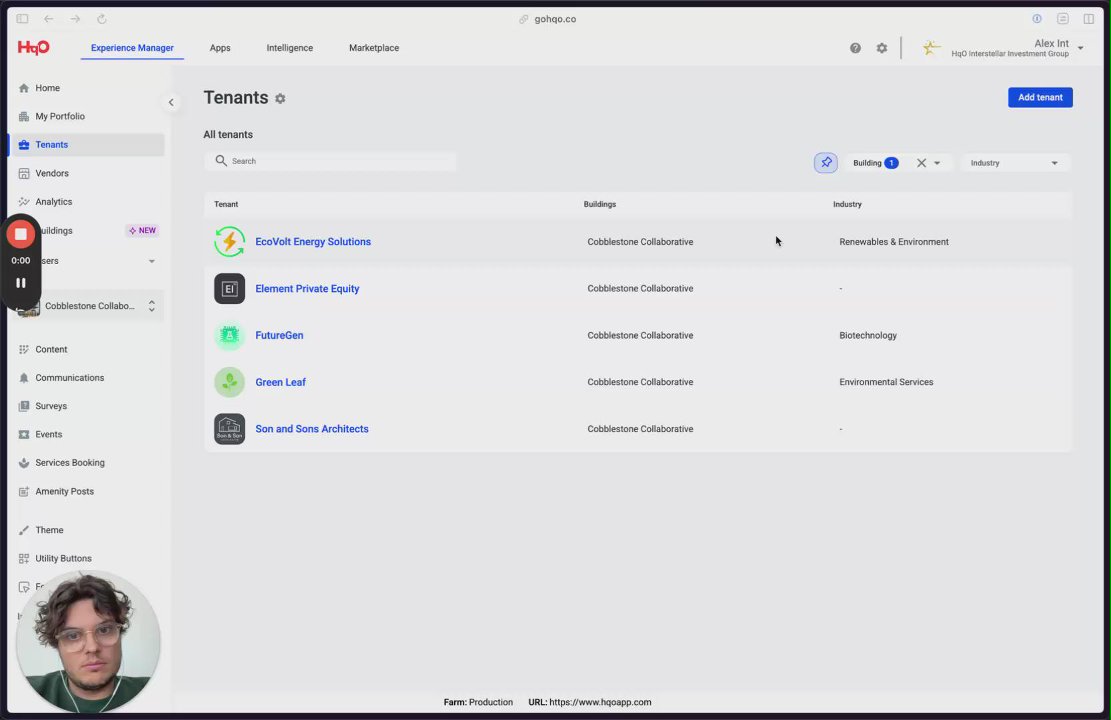
Task: Collapse the sidebar with the chevron arrow
Action: [x=171, y=102]
